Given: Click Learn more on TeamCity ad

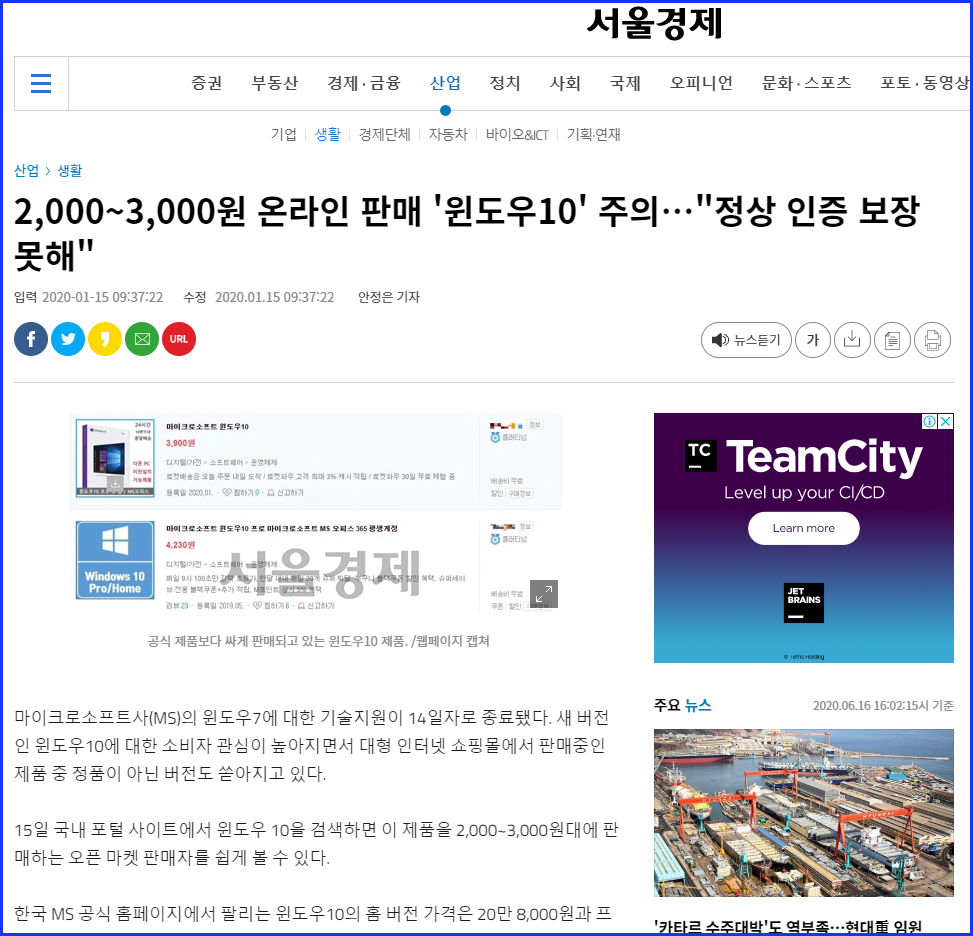Looking at the screenshot, I should 804,528.
